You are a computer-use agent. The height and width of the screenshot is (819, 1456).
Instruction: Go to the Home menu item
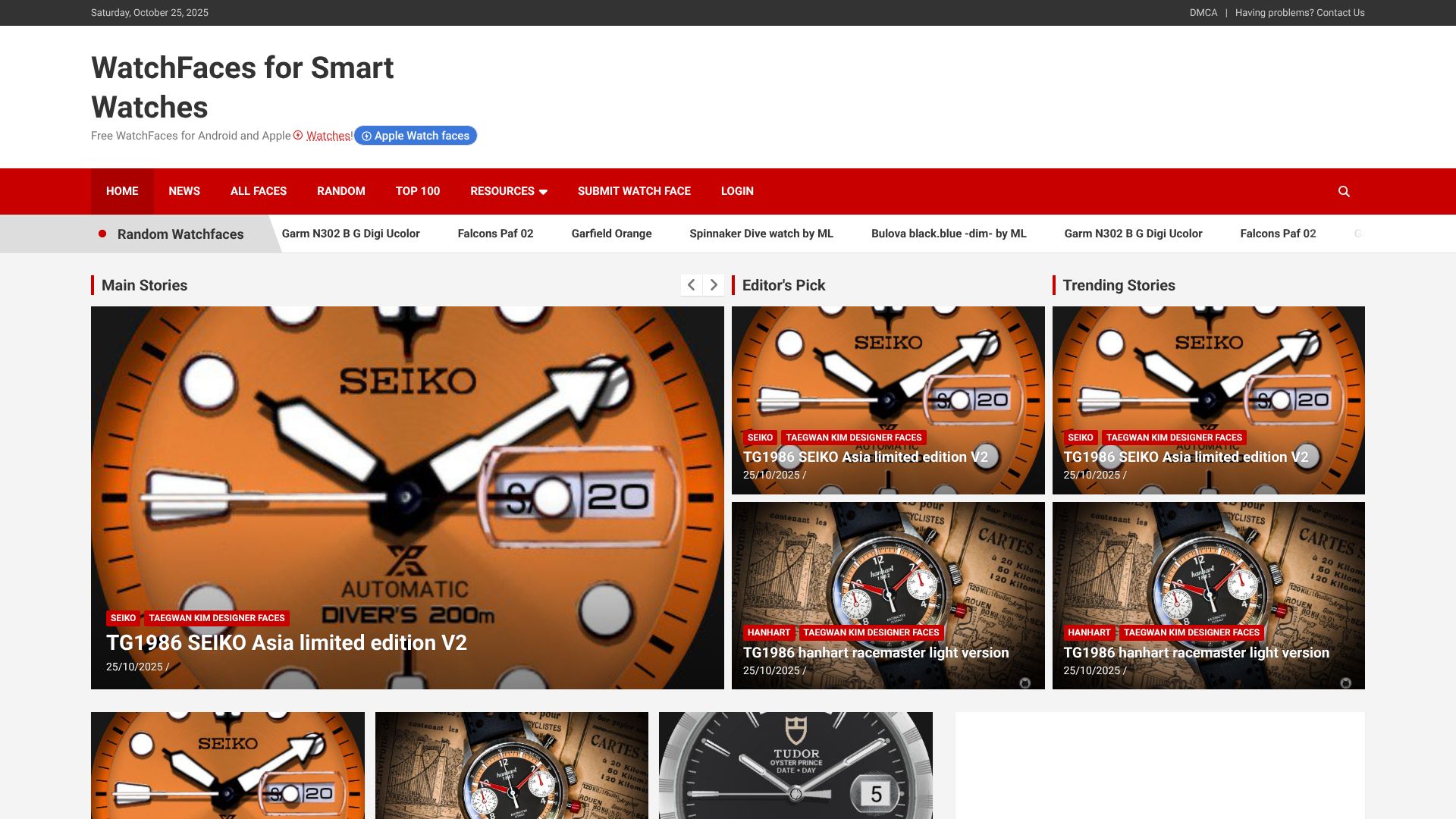122,191
